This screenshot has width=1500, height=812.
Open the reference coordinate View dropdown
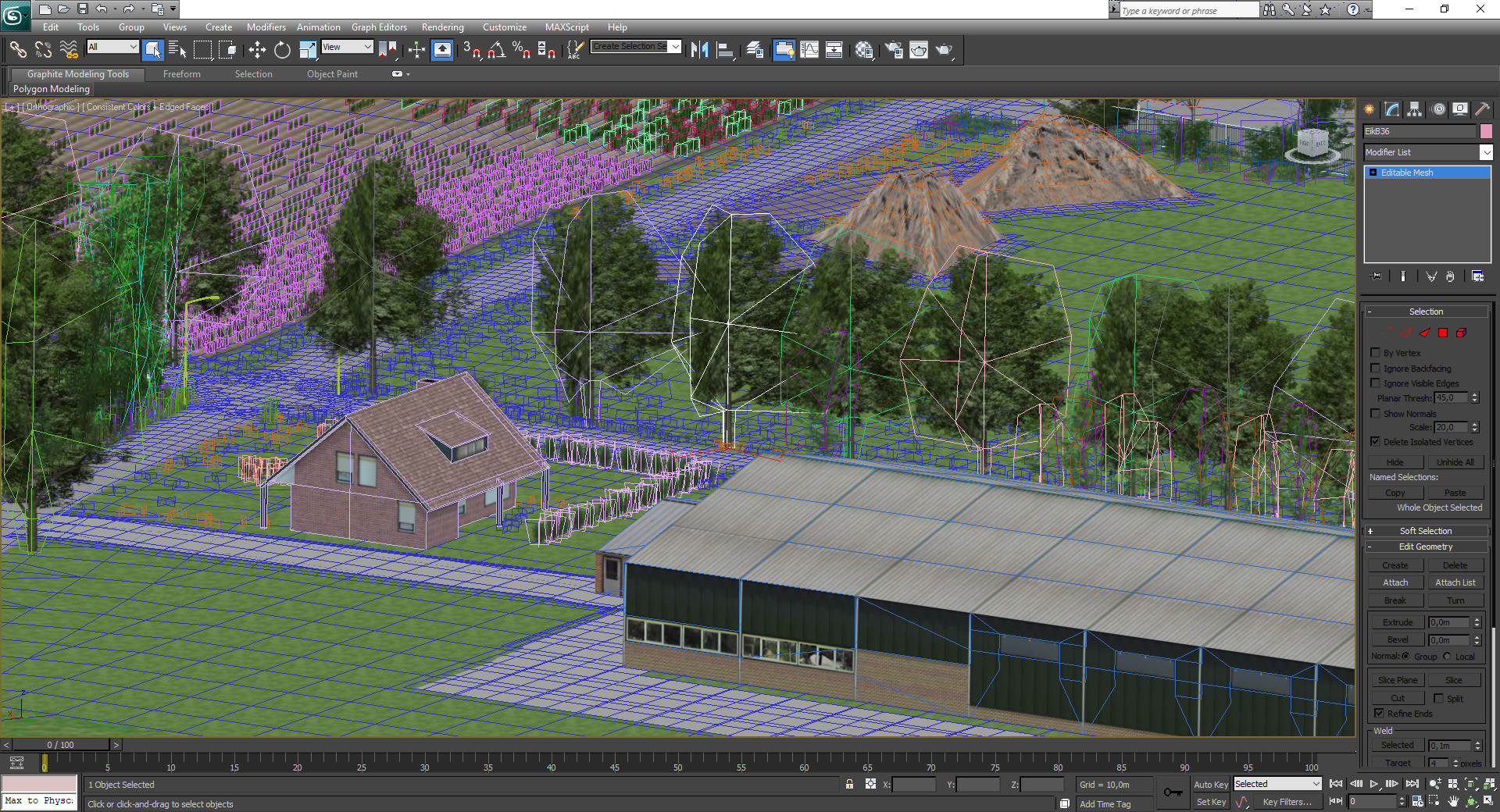pyautogui.click(x=347, y=47)
